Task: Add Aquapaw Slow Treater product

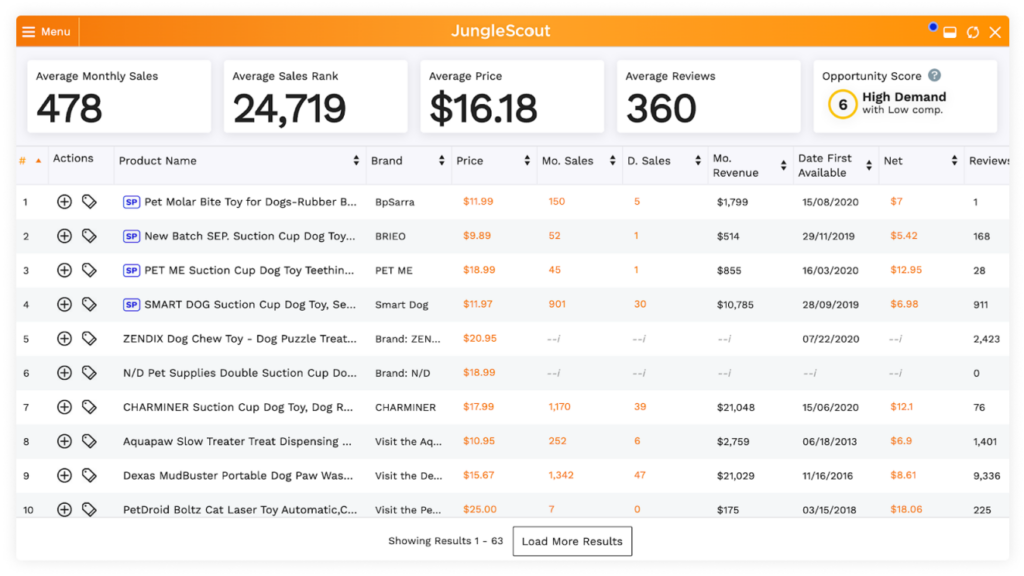Action: click(64, 441)
